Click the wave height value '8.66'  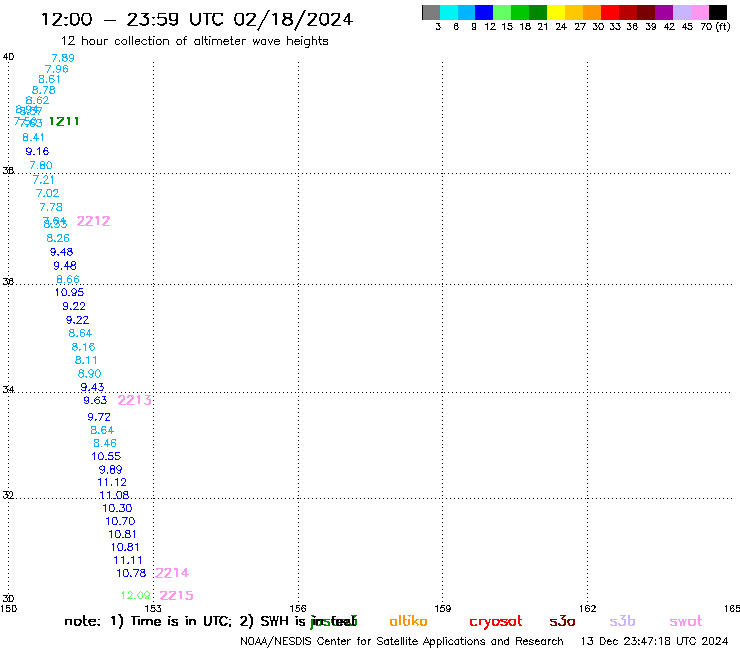(67, 279)
